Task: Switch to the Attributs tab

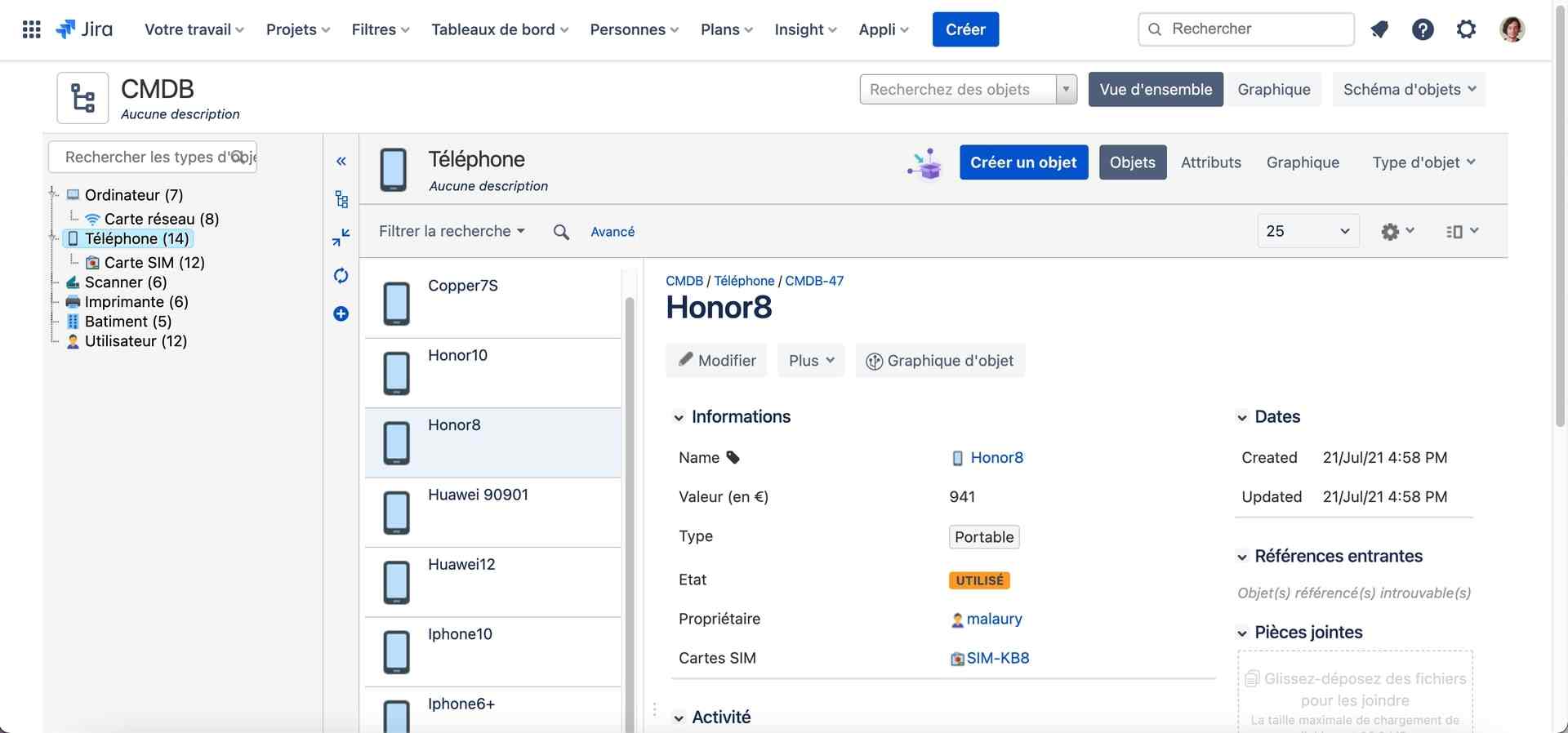Action: (1211, 162)
